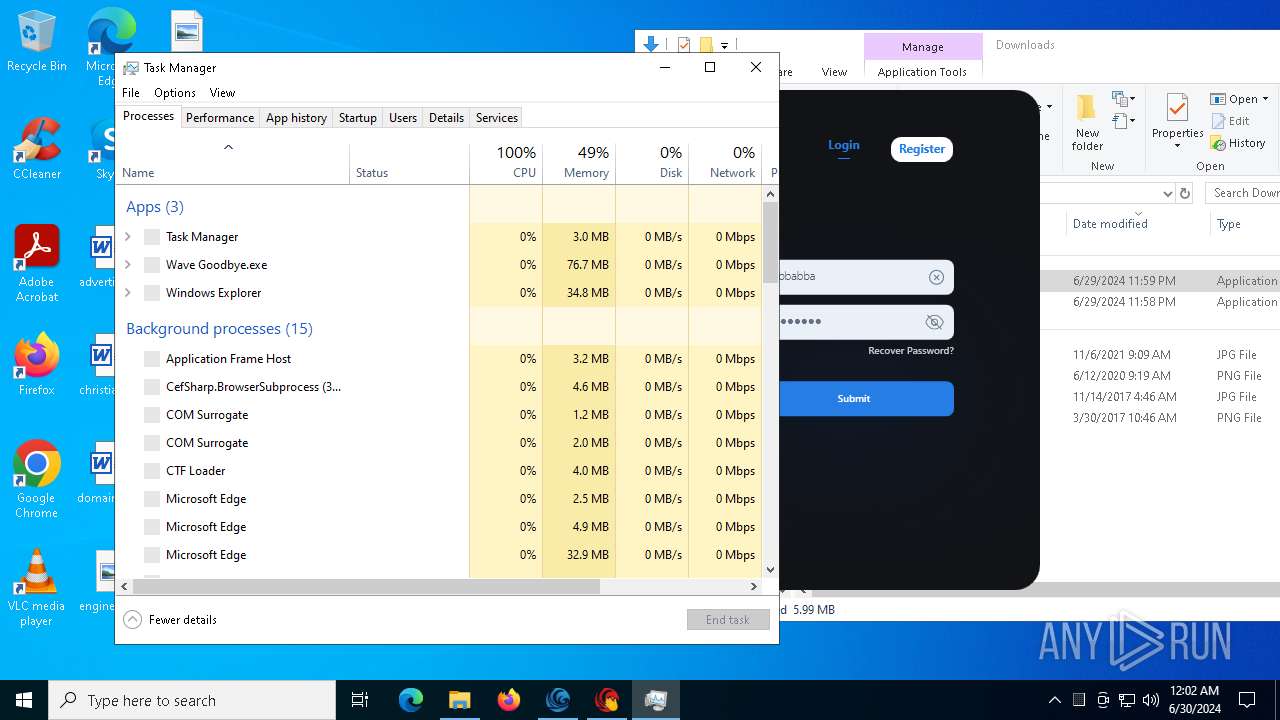Open the Explorer address bar history dropdown
Image resolution: width=1280 pixels, height=720 pixels.
[x=1167, y=193]
